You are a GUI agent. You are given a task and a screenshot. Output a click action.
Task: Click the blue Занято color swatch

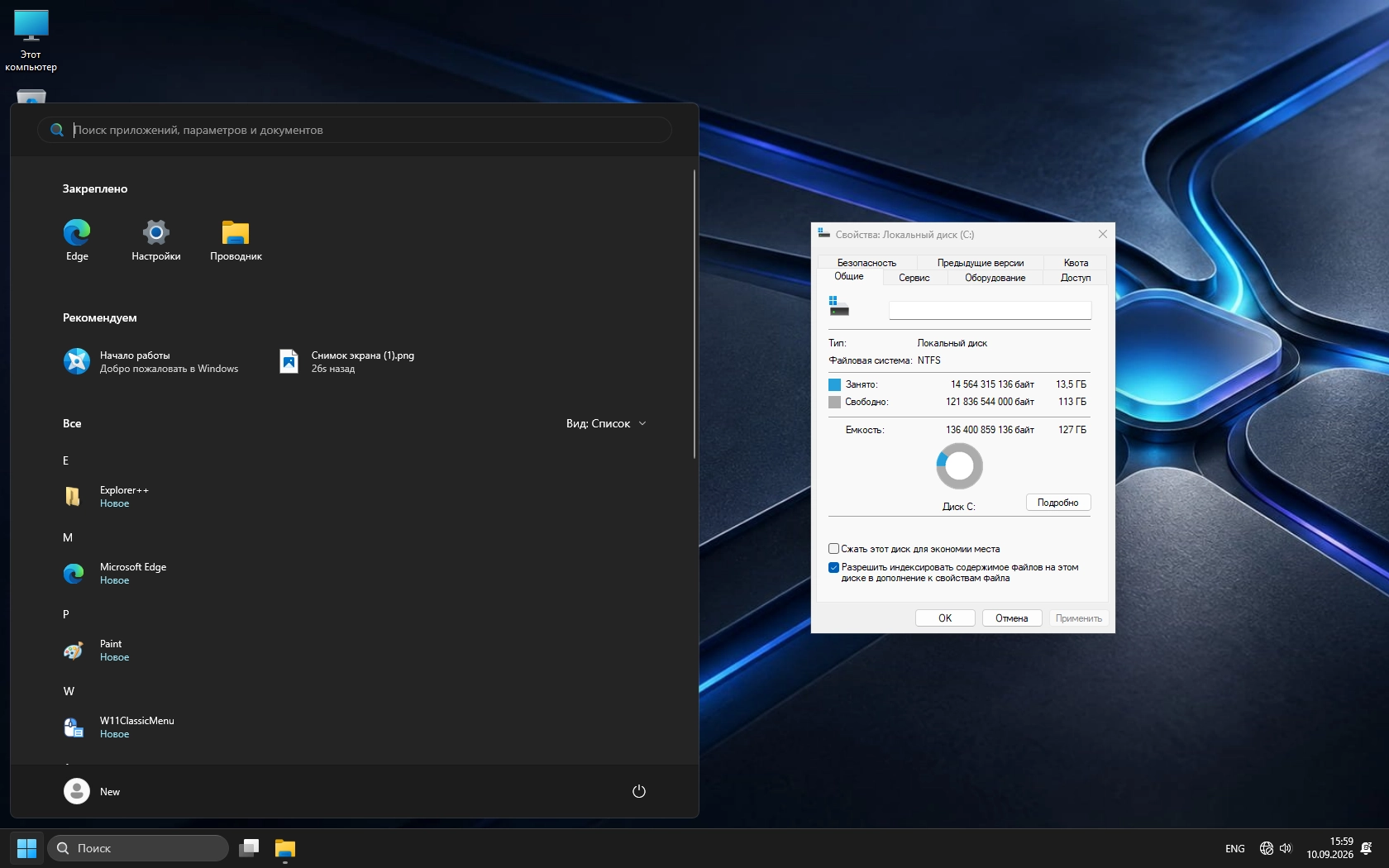click(x=834, y=384)
